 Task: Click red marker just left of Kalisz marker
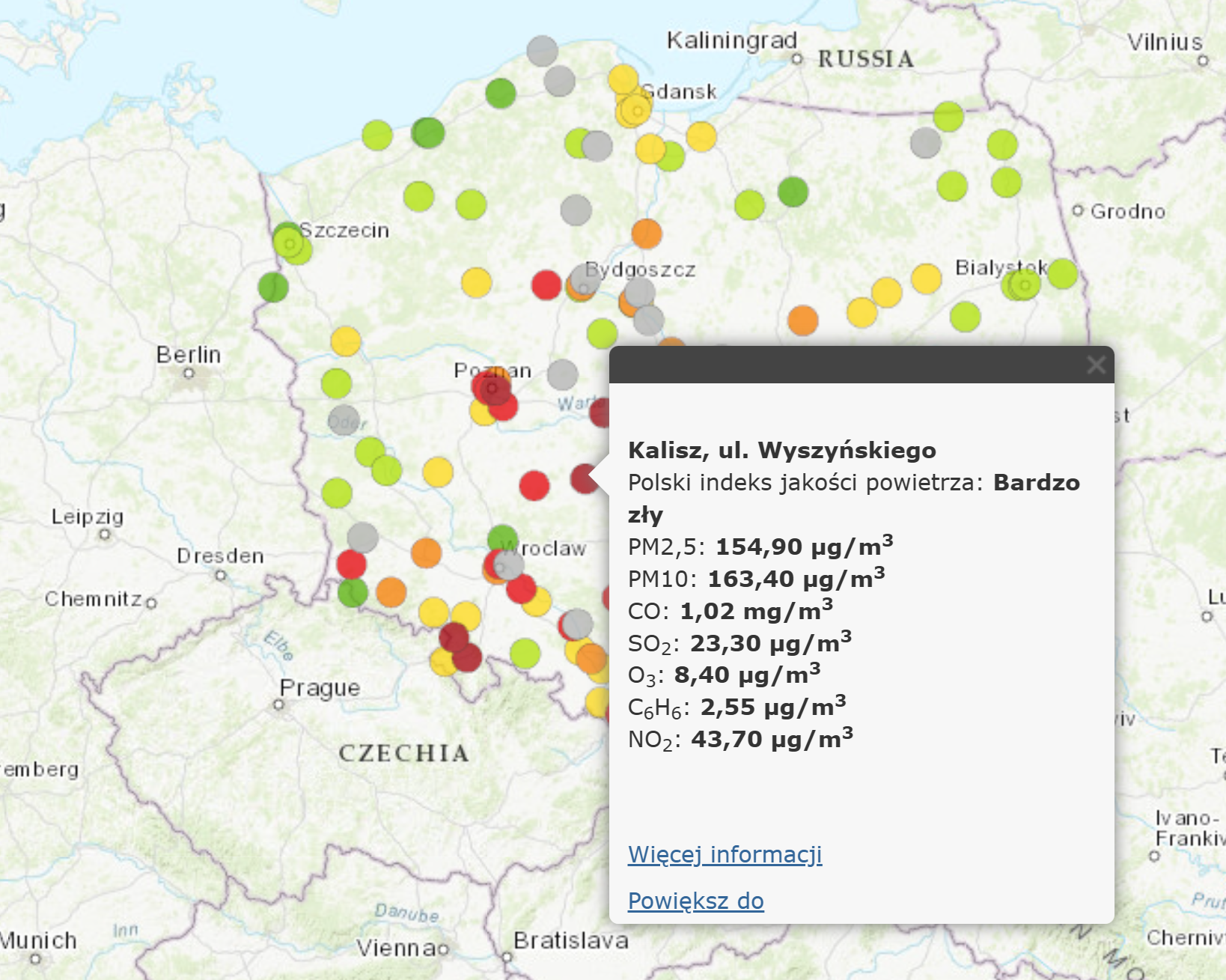tap(534, 485)
